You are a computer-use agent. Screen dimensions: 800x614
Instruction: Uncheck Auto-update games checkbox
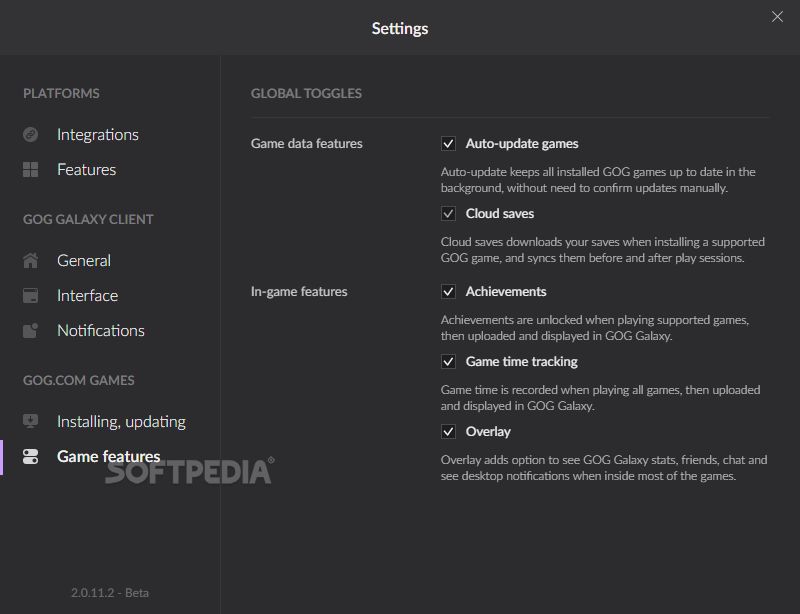(448, 143)
